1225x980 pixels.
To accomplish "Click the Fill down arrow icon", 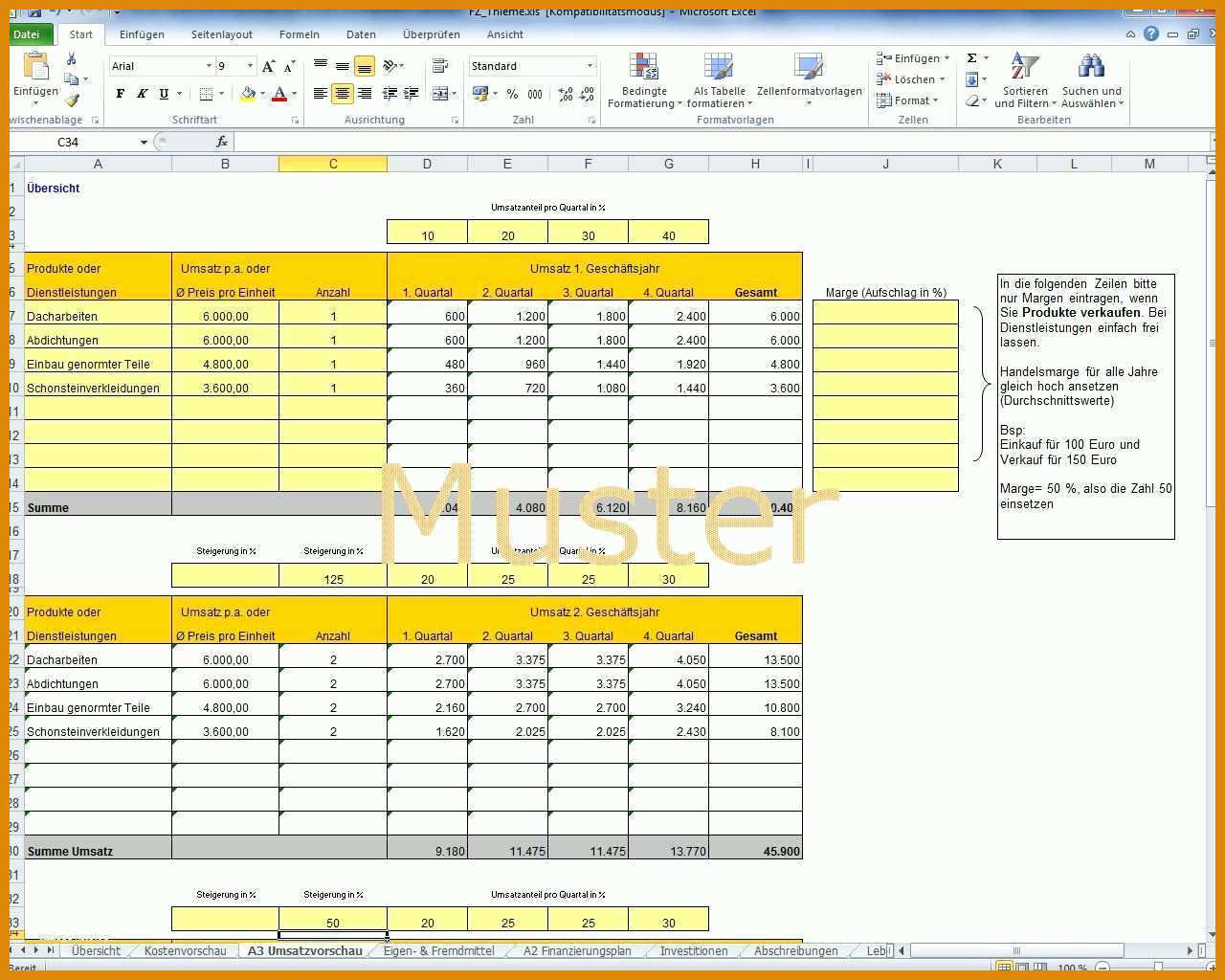I will pos(972,79).
